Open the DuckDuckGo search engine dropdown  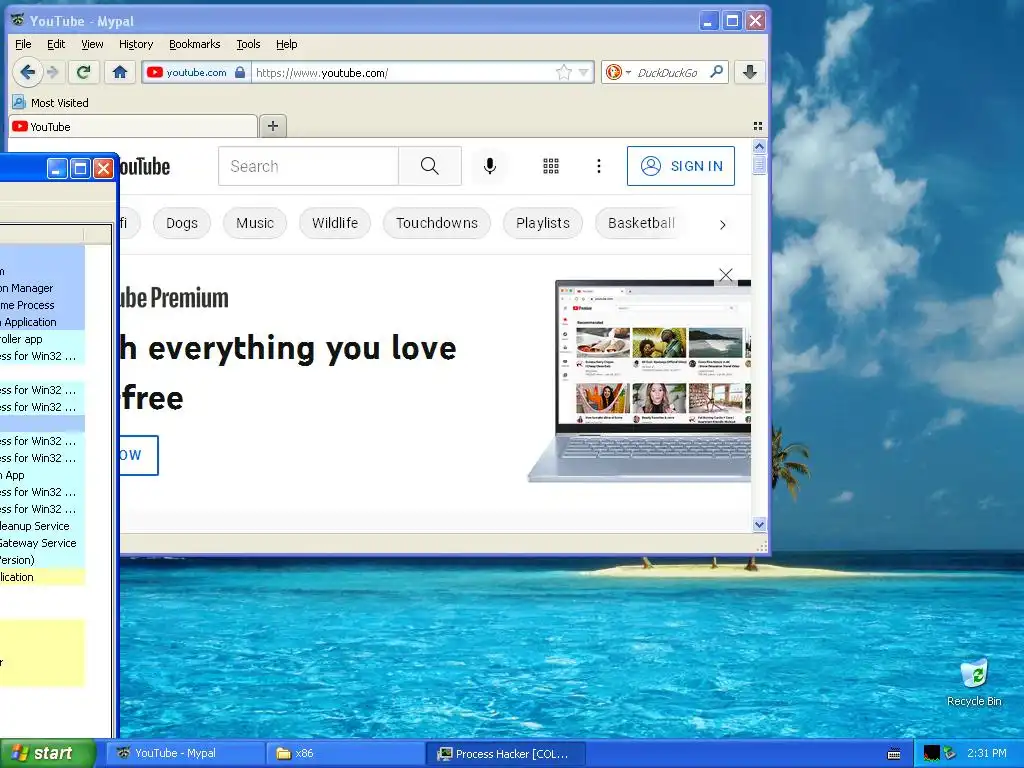click(618, 72)
